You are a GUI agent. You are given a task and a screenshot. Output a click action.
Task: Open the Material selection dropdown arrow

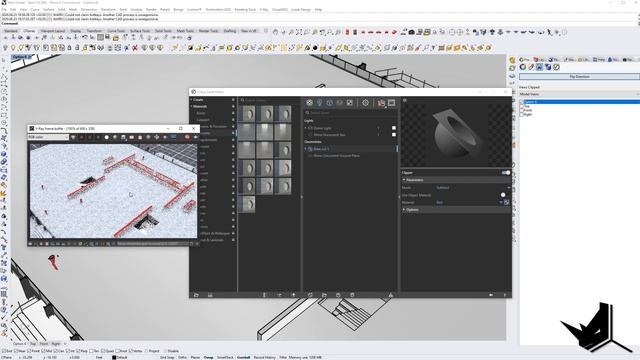[x=500, y=202]
